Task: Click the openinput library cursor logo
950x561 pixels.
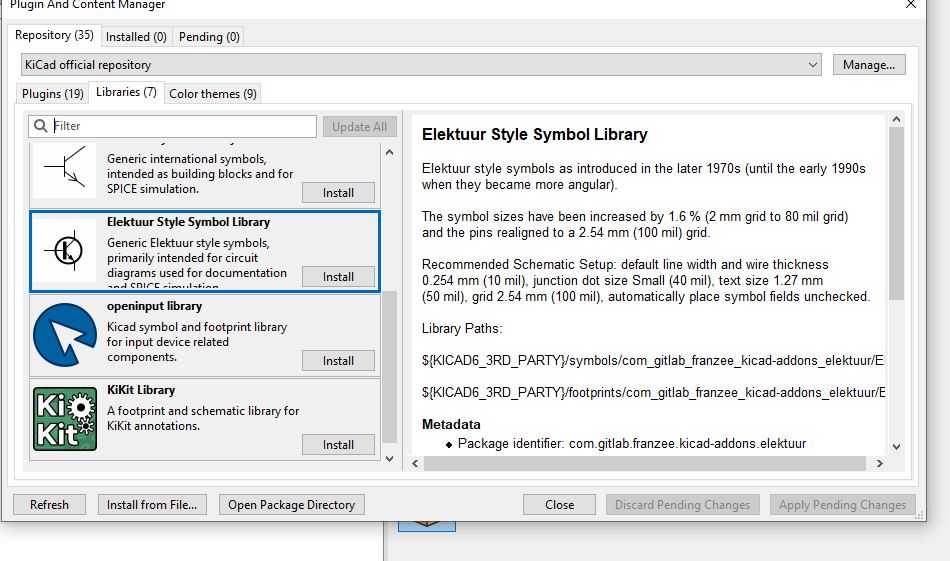Action: click(65, 334)
